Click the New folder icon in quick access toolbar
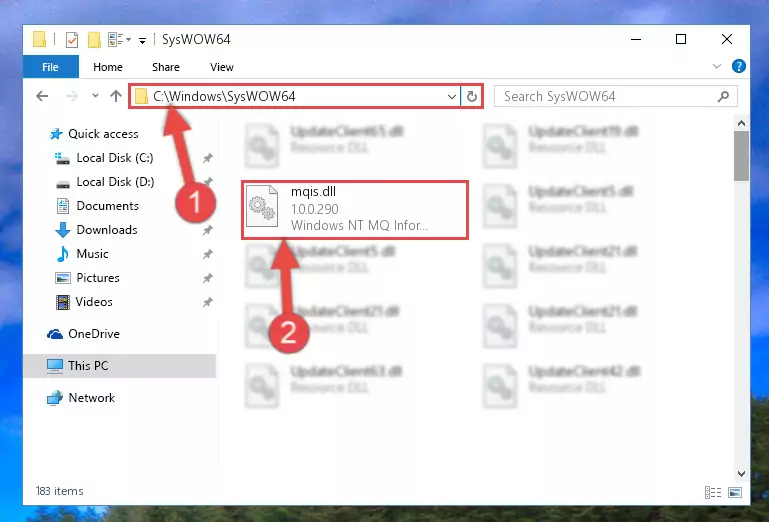The height and width of the screenshot is (522, 769). pos(94,39)
